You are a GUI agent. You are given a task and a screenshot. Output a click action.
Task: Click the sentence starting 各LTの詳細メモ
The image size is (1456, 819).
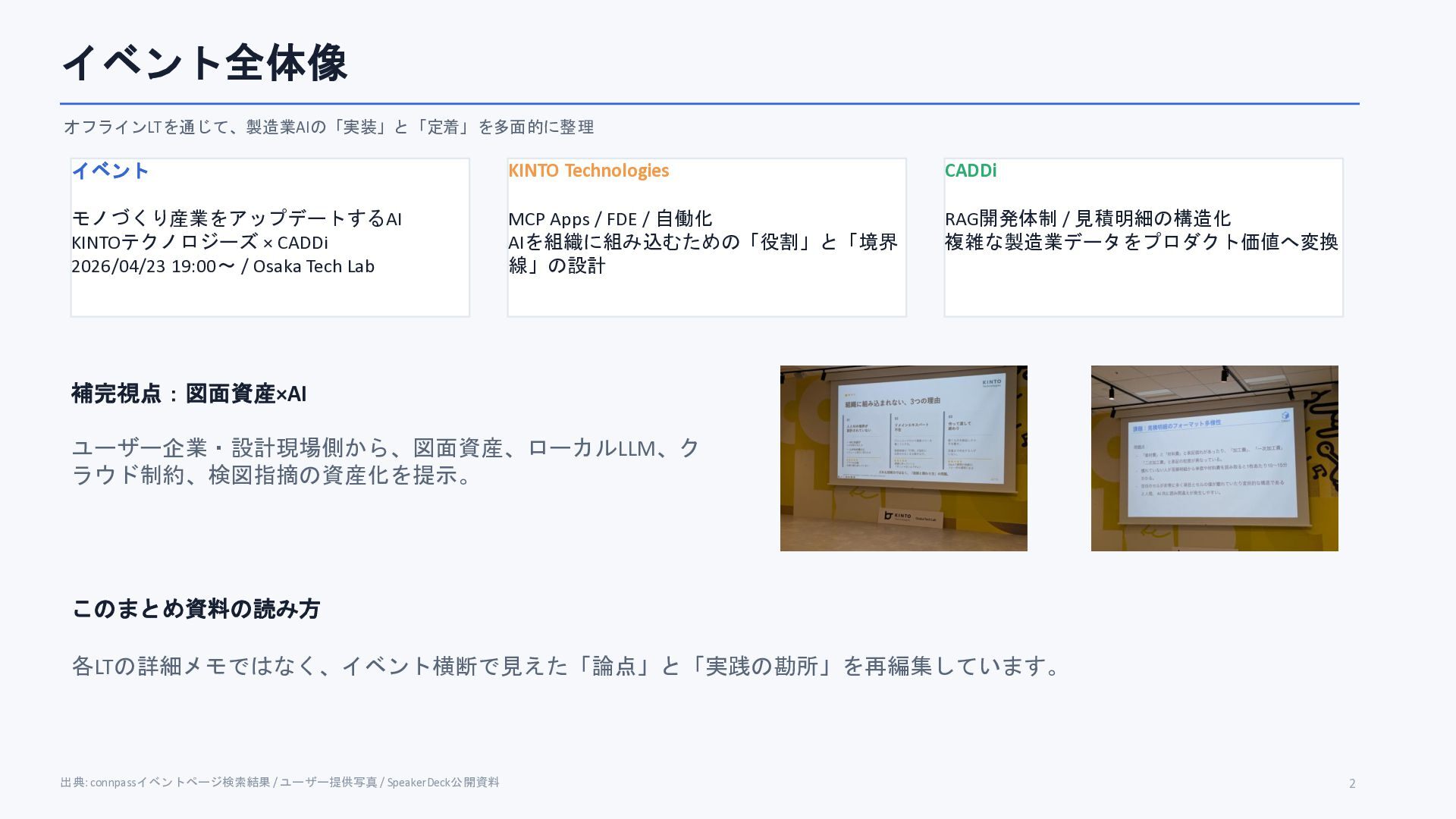tap(566, 666)
